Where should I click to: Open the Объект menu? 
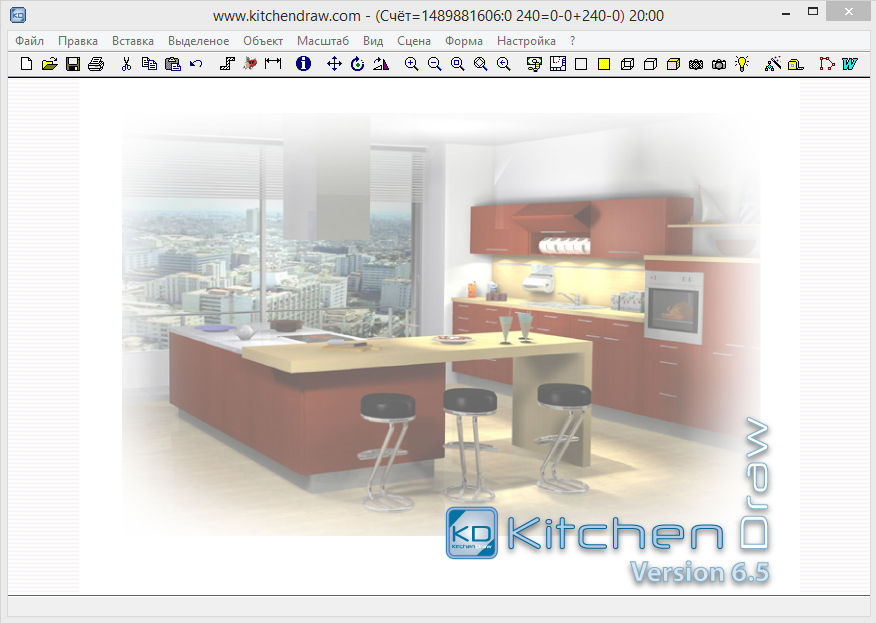point(263,41)
